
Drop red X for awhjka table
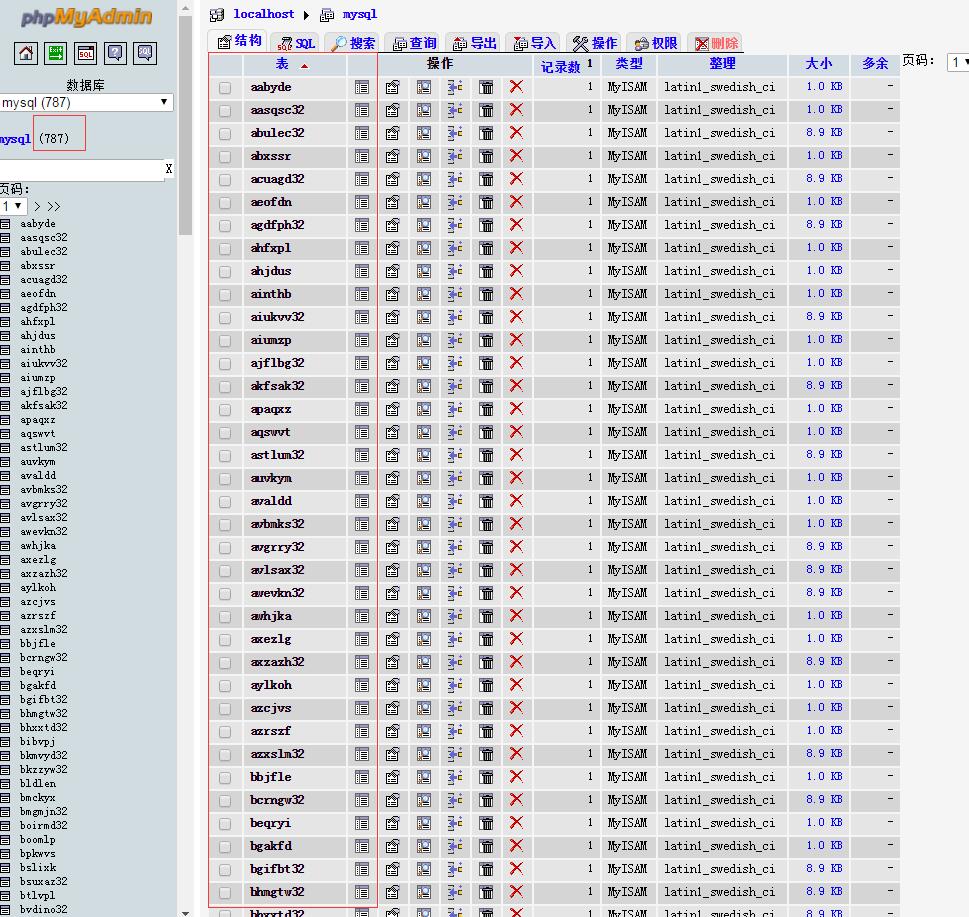516,616
